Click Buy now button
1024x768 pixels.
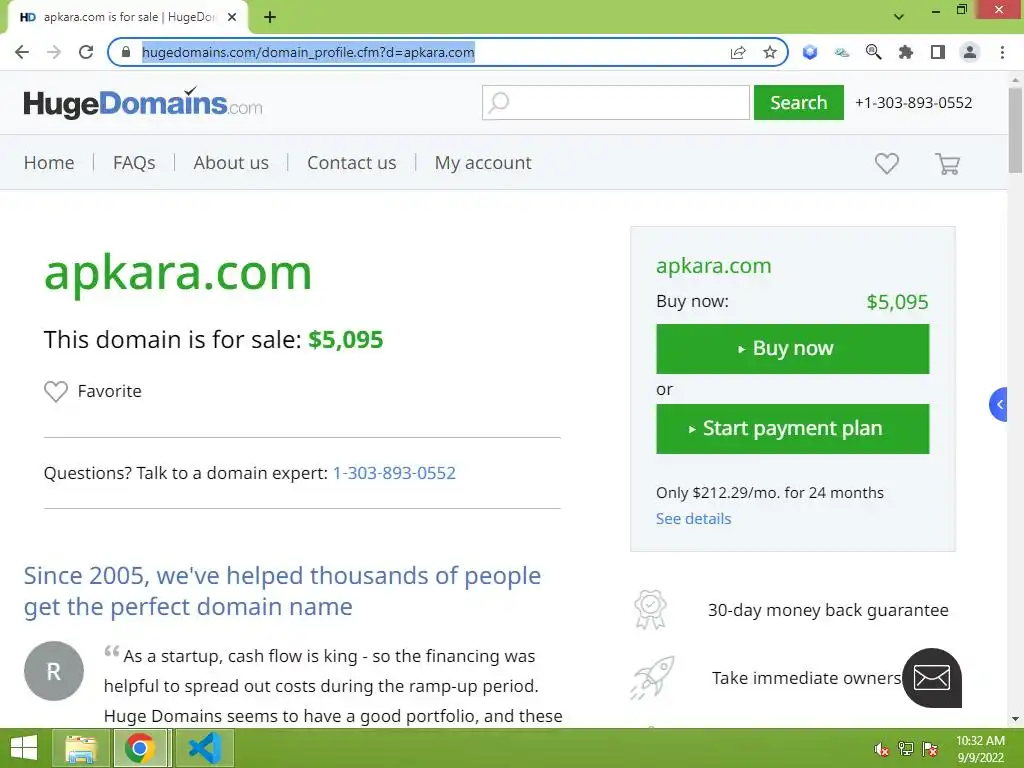click(x=792, y=349)
